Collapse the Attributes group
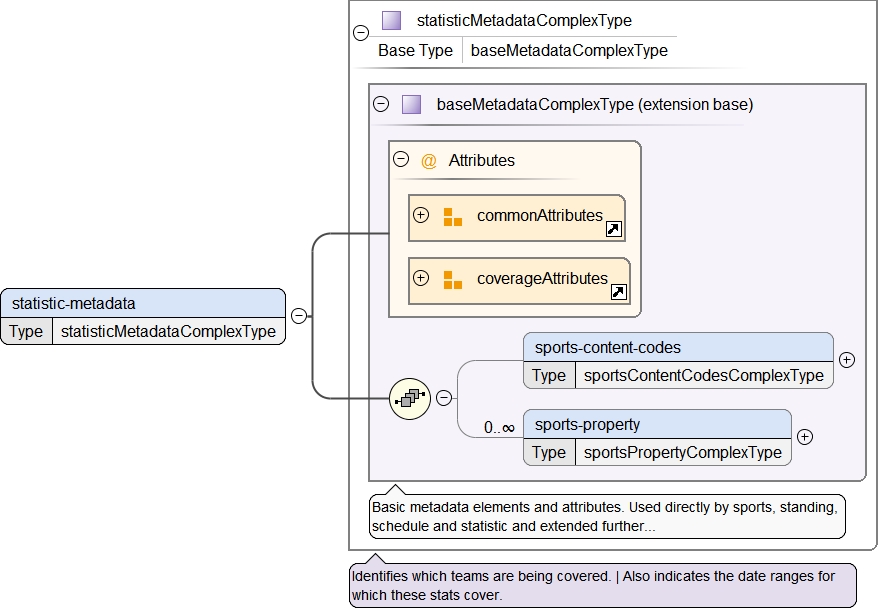This screenshot has height=611, width=879. [401, 159]
